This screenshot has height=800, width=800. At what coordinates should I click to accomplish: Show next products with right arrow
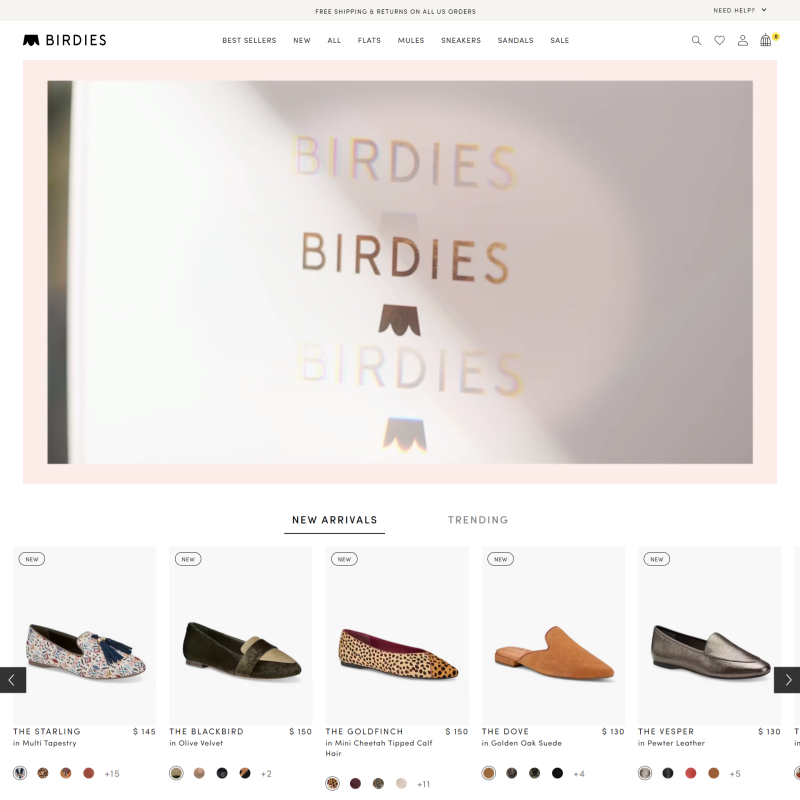[787, 680]
